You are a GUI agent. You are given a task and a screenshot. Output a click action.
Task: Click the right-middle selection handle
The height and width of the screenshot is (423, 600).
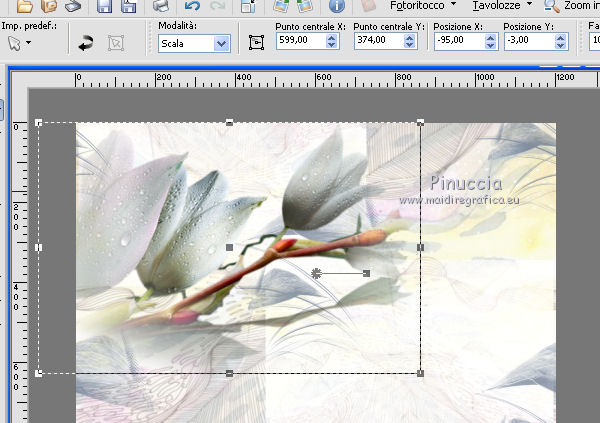(420, 248)
